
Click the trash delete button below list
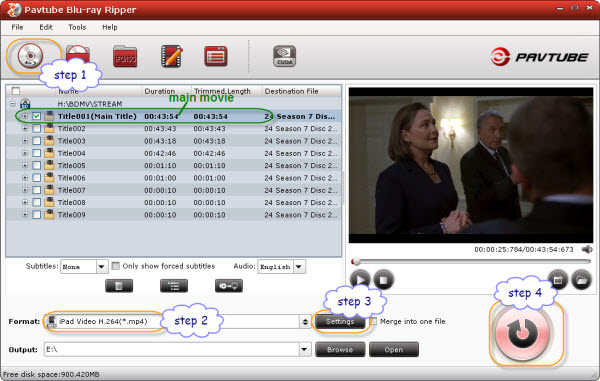pyautogui.click(x=119, y=286)
